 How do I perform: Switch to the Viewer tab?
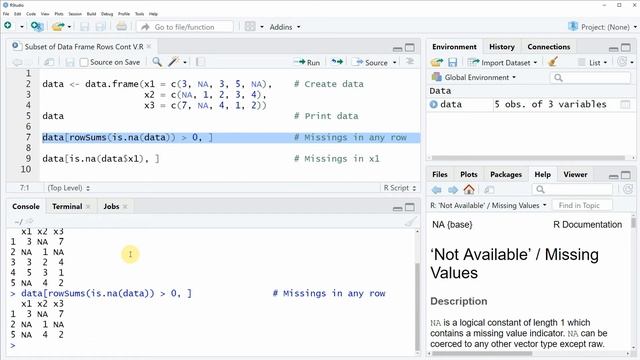(575, 174)
